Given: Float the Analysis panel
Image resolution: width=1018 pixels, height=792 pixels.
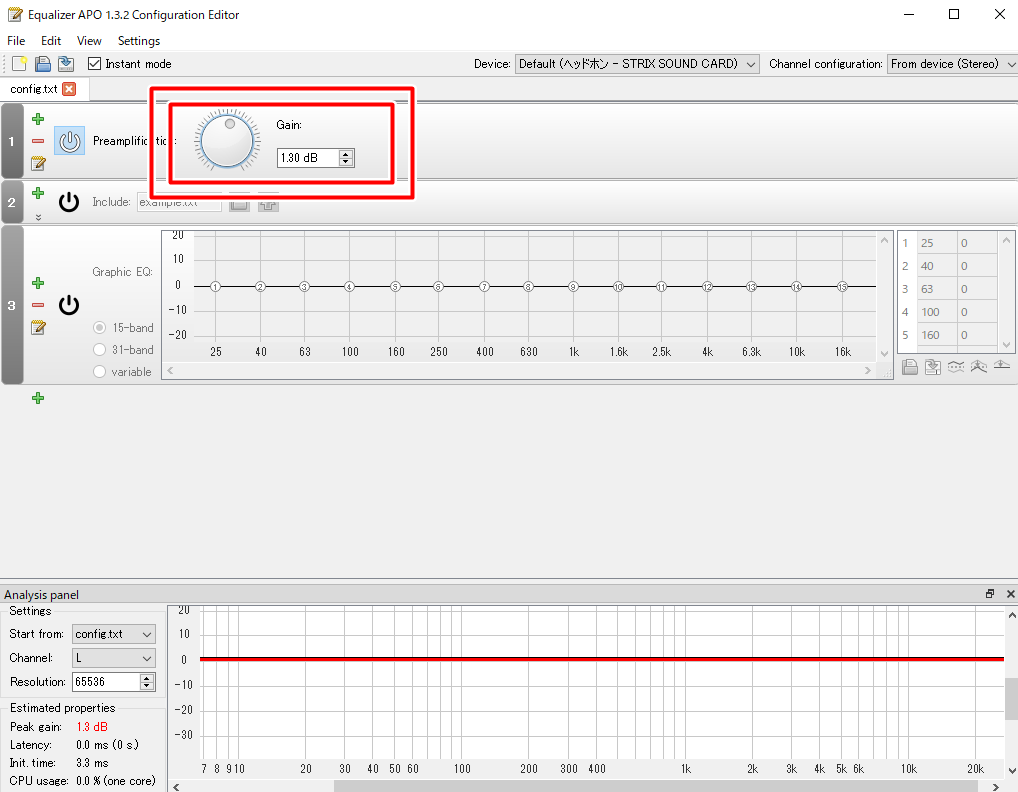Looking at the screenshot, I should pyautogui.click(x=990, y=593).
